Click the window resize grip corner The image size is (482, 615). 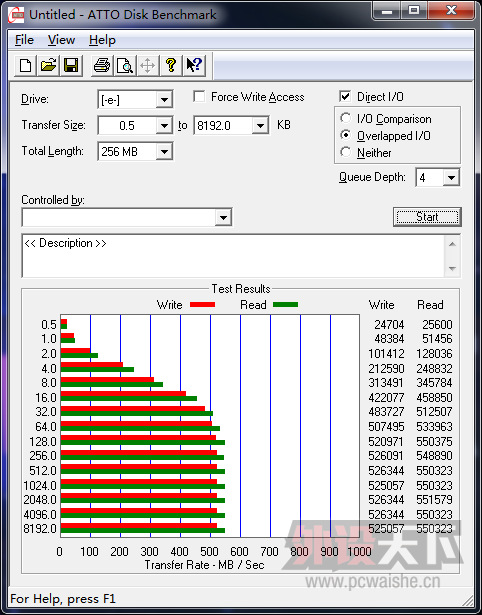point(468,600)
